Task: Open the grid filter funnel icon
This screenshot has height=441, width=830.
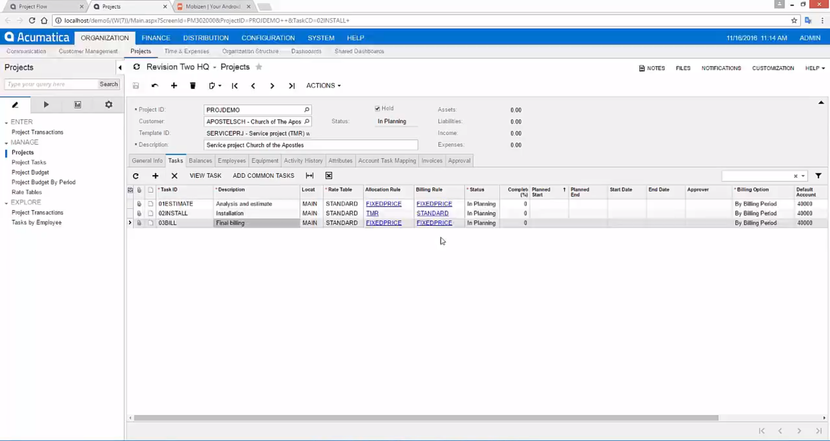Action: (818, 176)
